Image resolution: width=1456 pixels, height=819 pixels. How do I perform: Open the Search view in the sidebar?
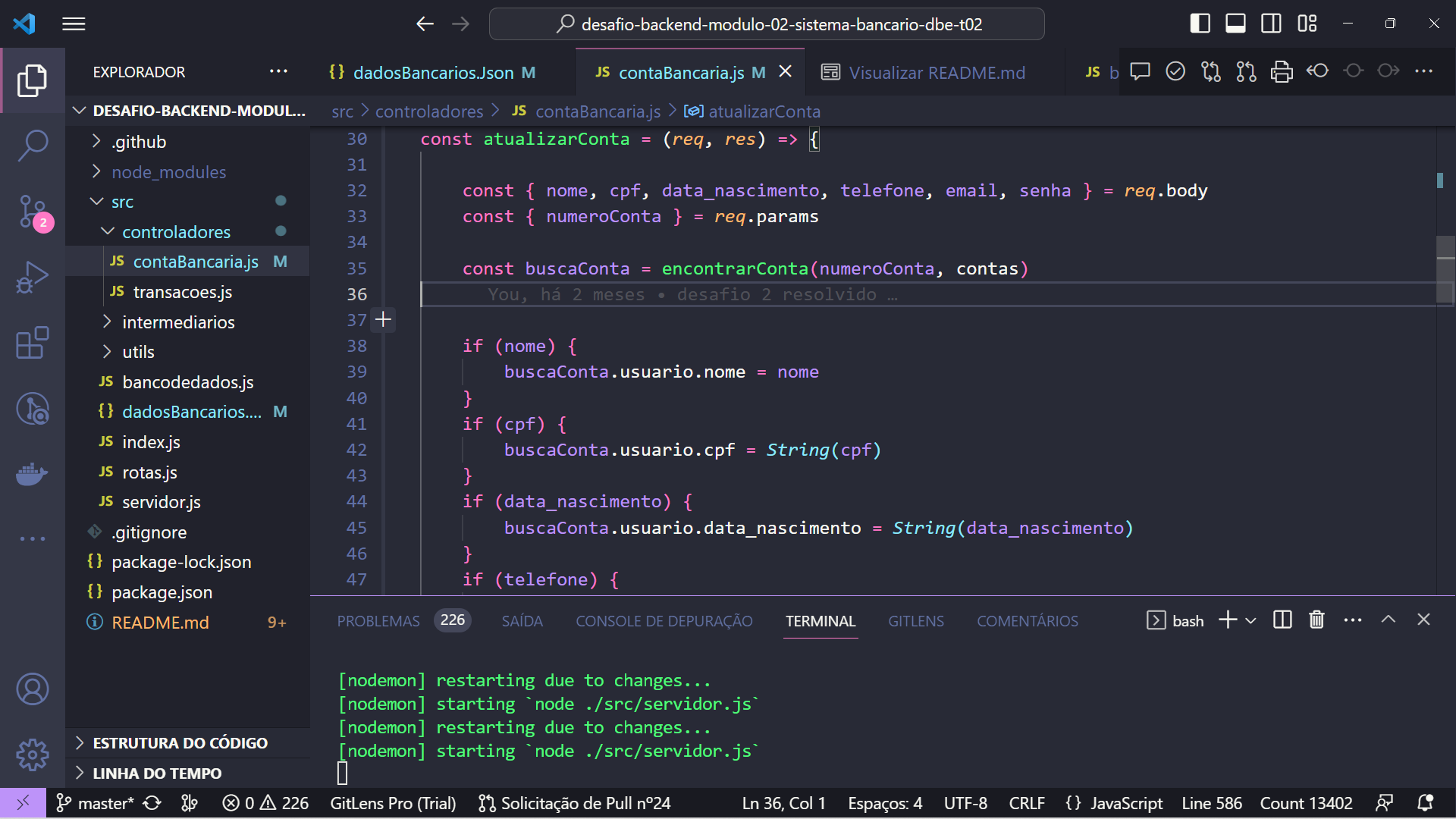[33, 144]
